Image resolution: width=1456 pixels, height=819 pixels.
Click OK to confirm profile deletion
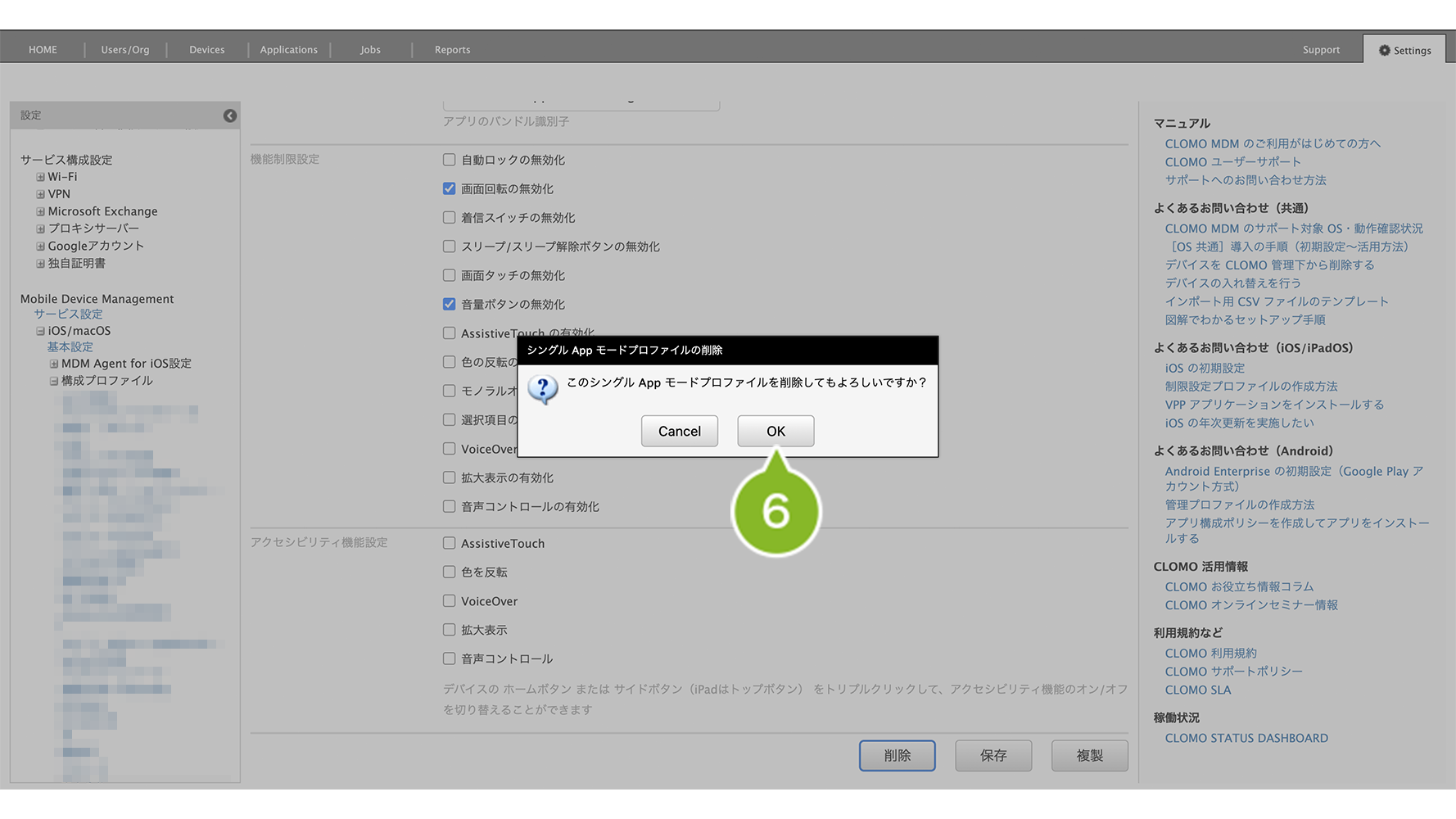click(x=775, y=431)
